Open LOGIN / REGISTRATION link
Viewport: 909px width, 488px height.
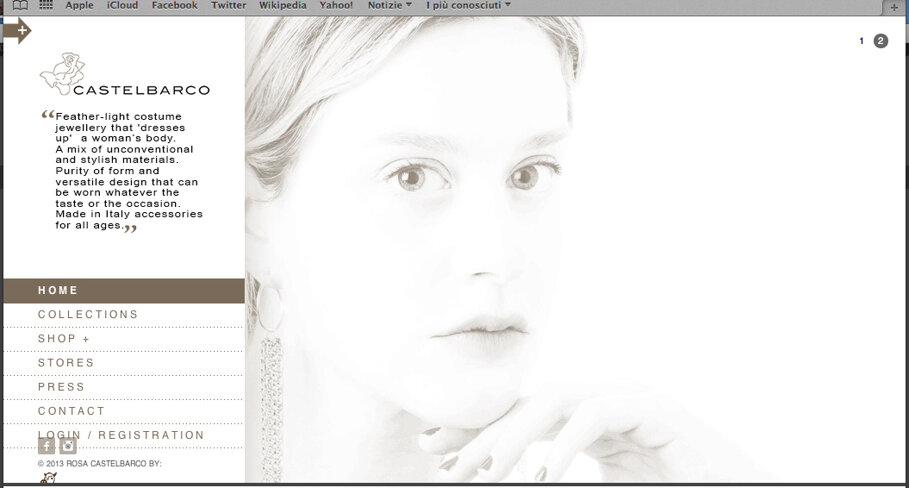(121, 435)
